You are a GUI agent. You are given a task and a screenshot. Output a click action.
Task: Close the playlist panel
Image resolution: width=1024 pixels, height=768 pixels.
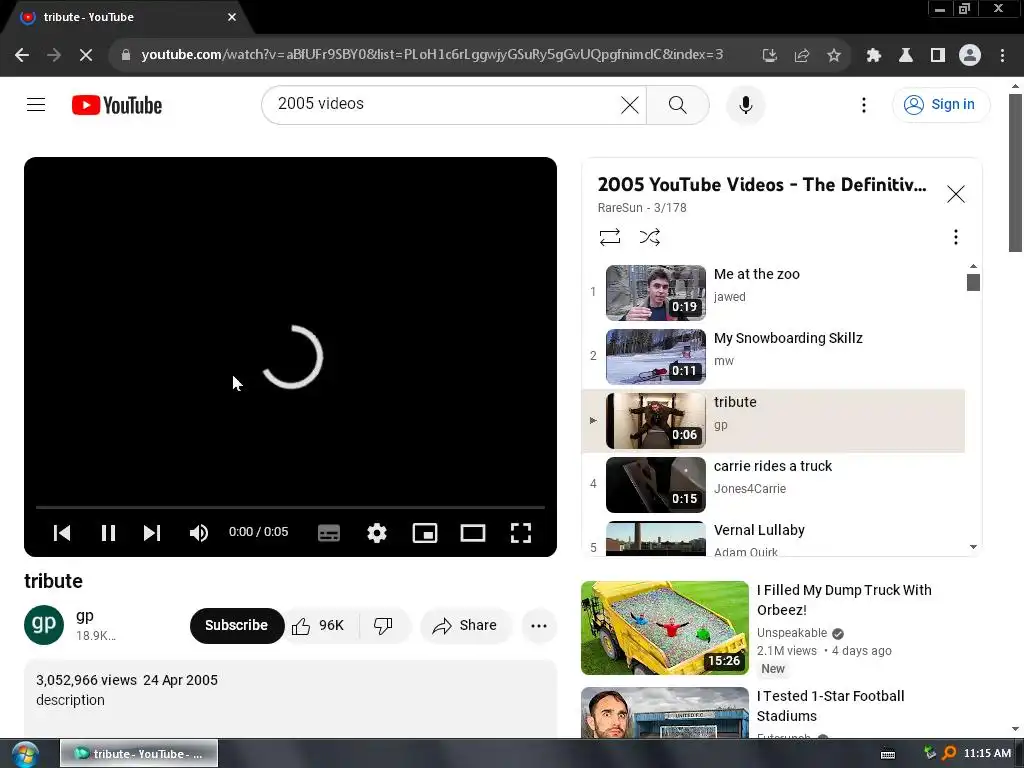[x=955, y=194]
